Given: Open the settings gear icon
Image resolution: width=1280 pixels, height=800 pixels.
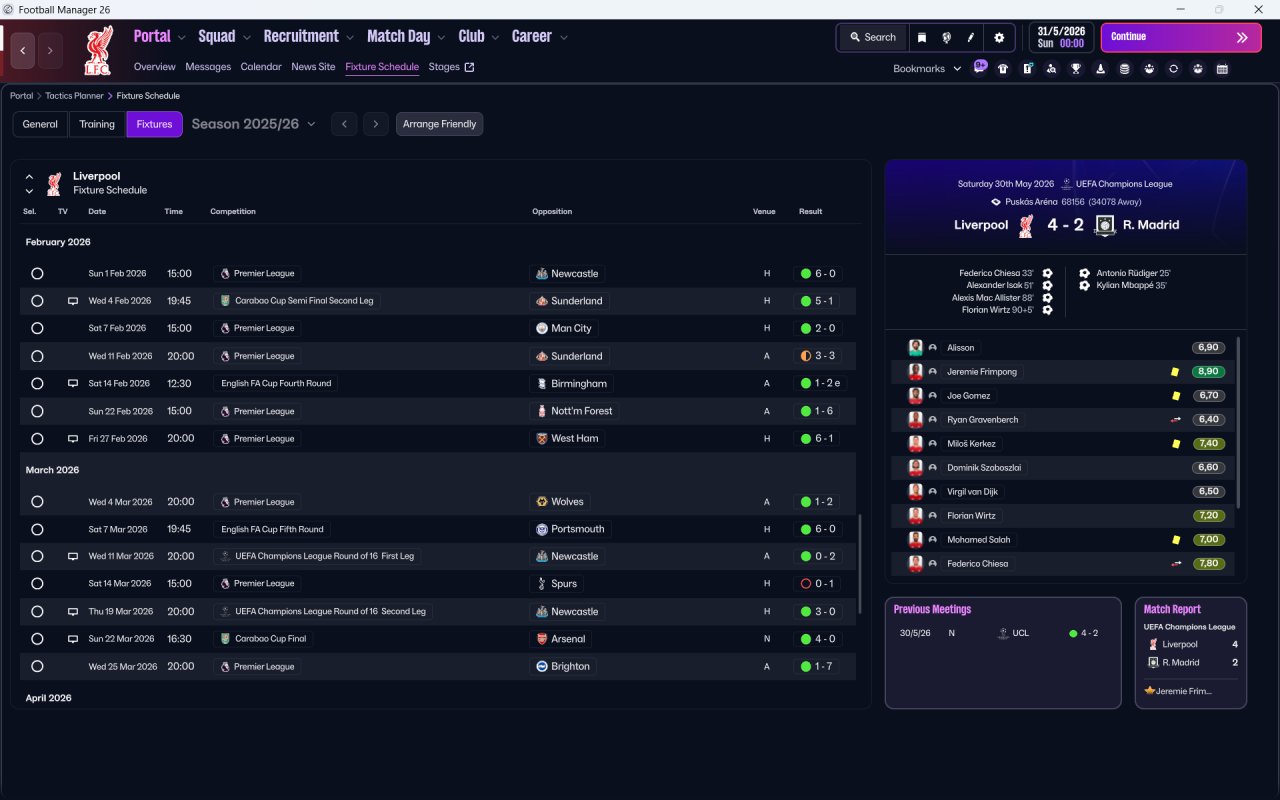Looking at the screenshot, I should pos(999,37).
